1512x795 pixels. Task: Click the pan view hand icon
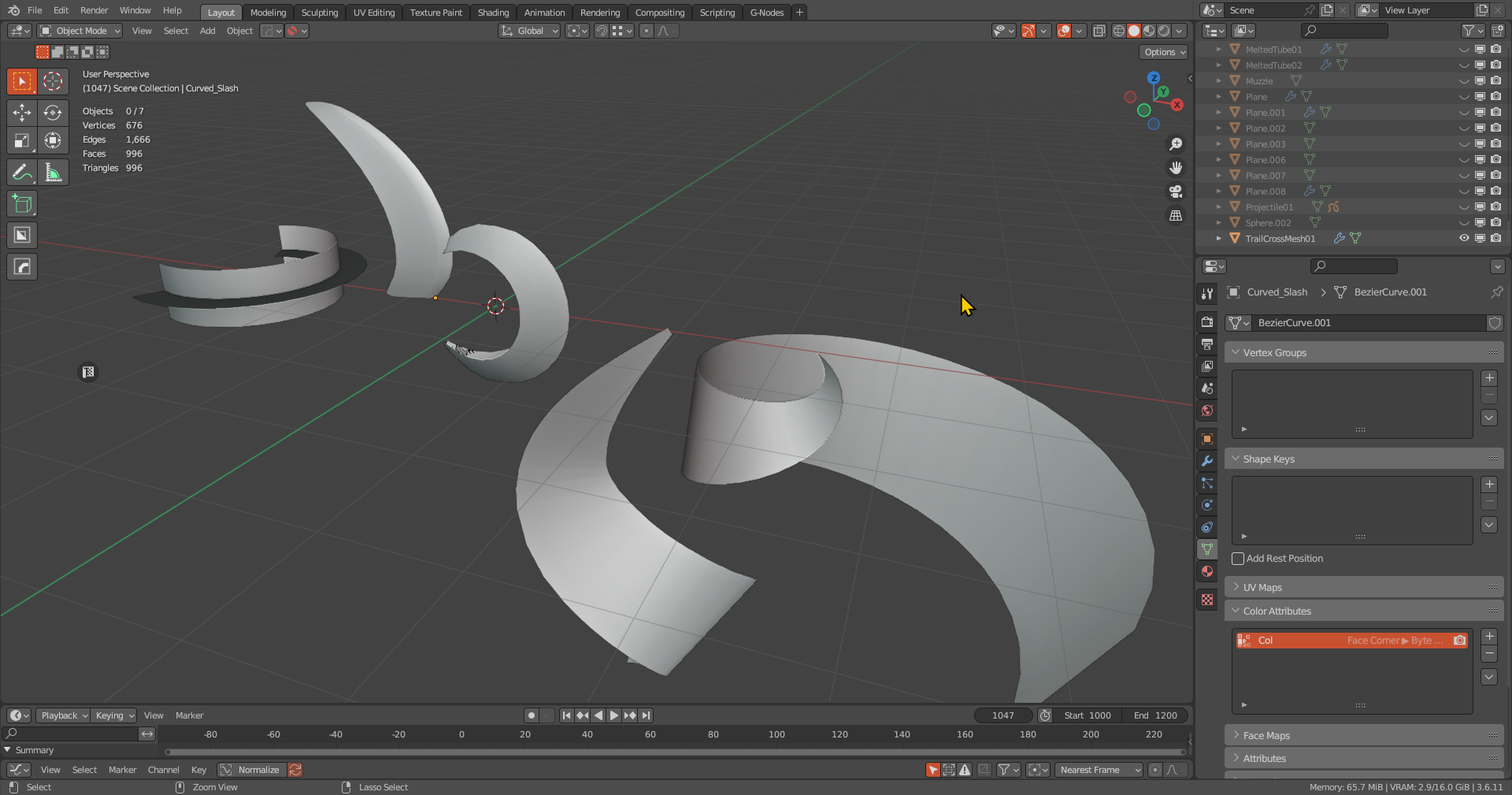point(1176,168)
